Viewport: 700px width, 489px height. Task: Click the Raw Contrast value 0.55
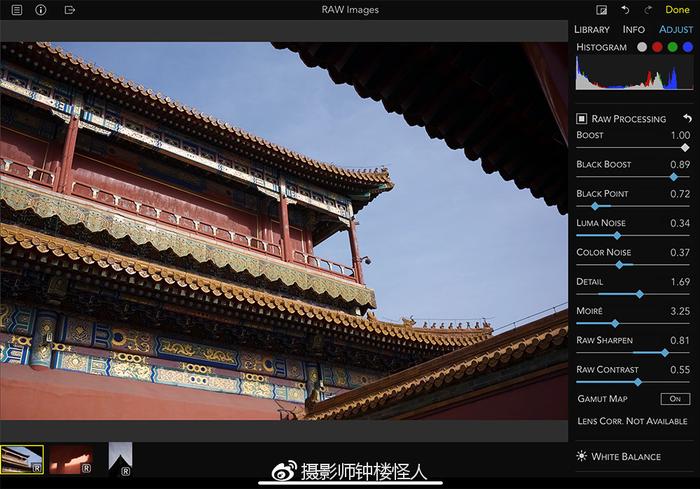[x=680, y=370]
